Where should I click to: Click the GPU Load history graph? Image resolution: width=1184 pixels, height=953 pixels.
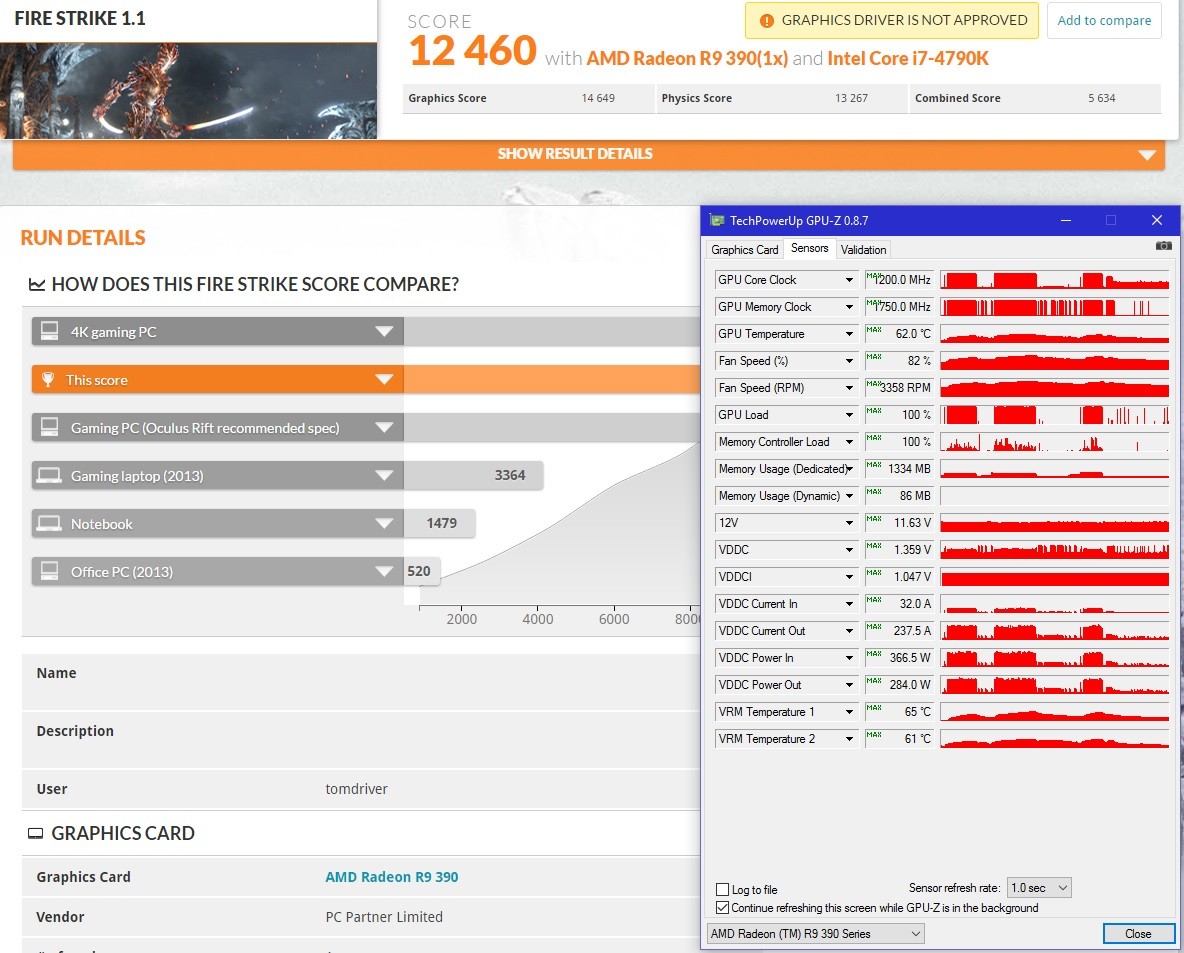point(1054,415)
